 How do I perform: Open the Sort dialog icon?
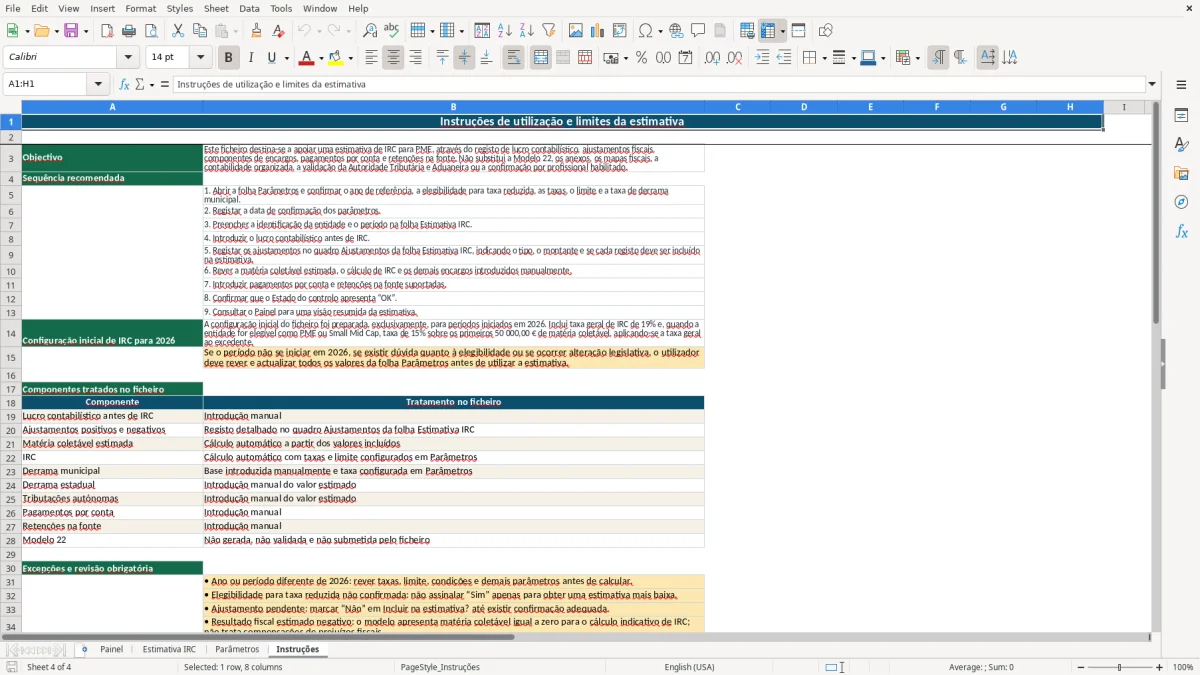pyautogui.click(x=482, y=31)
